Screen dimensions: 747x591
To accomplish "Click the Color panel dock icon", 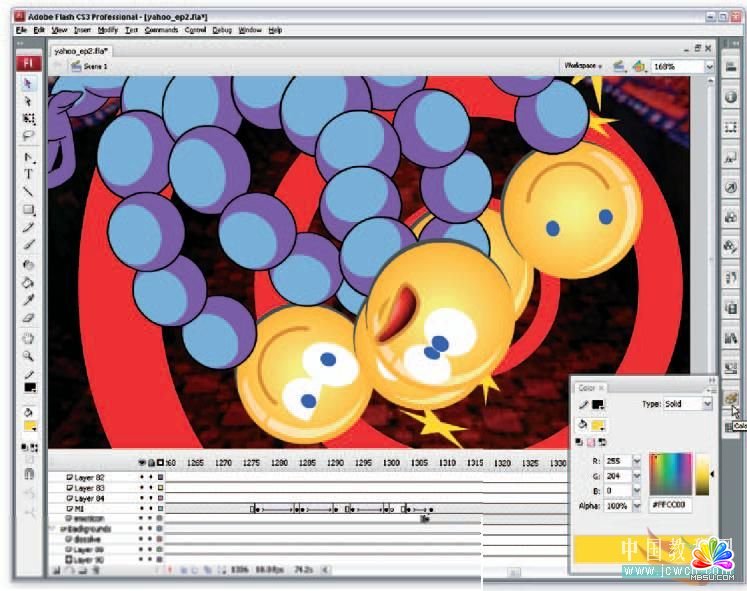I will click(x=732, y=399).
